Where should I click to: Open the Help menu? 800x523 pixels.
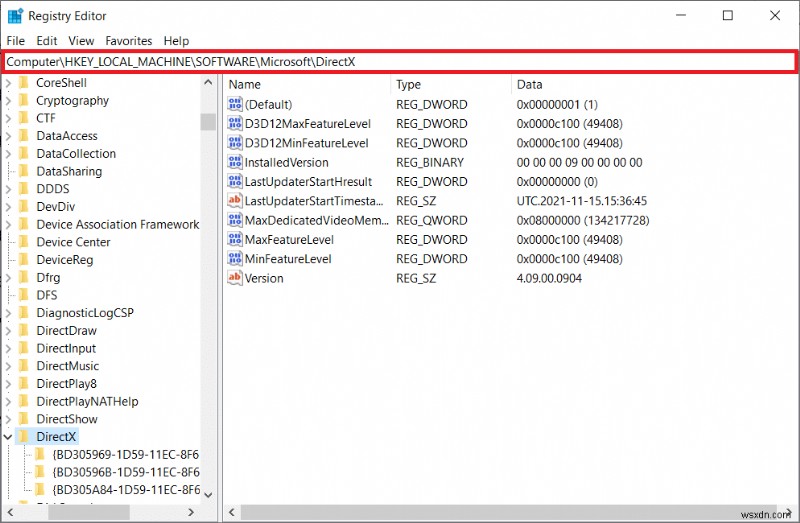point(176,41)
